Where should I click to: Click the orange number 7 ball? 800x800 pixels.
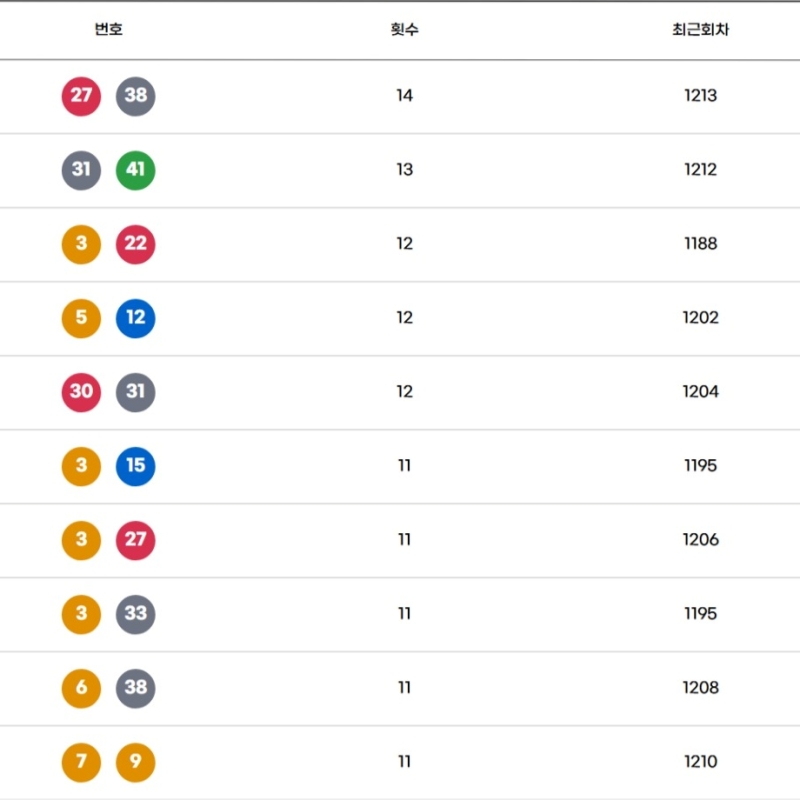click(x=81, y=762)
